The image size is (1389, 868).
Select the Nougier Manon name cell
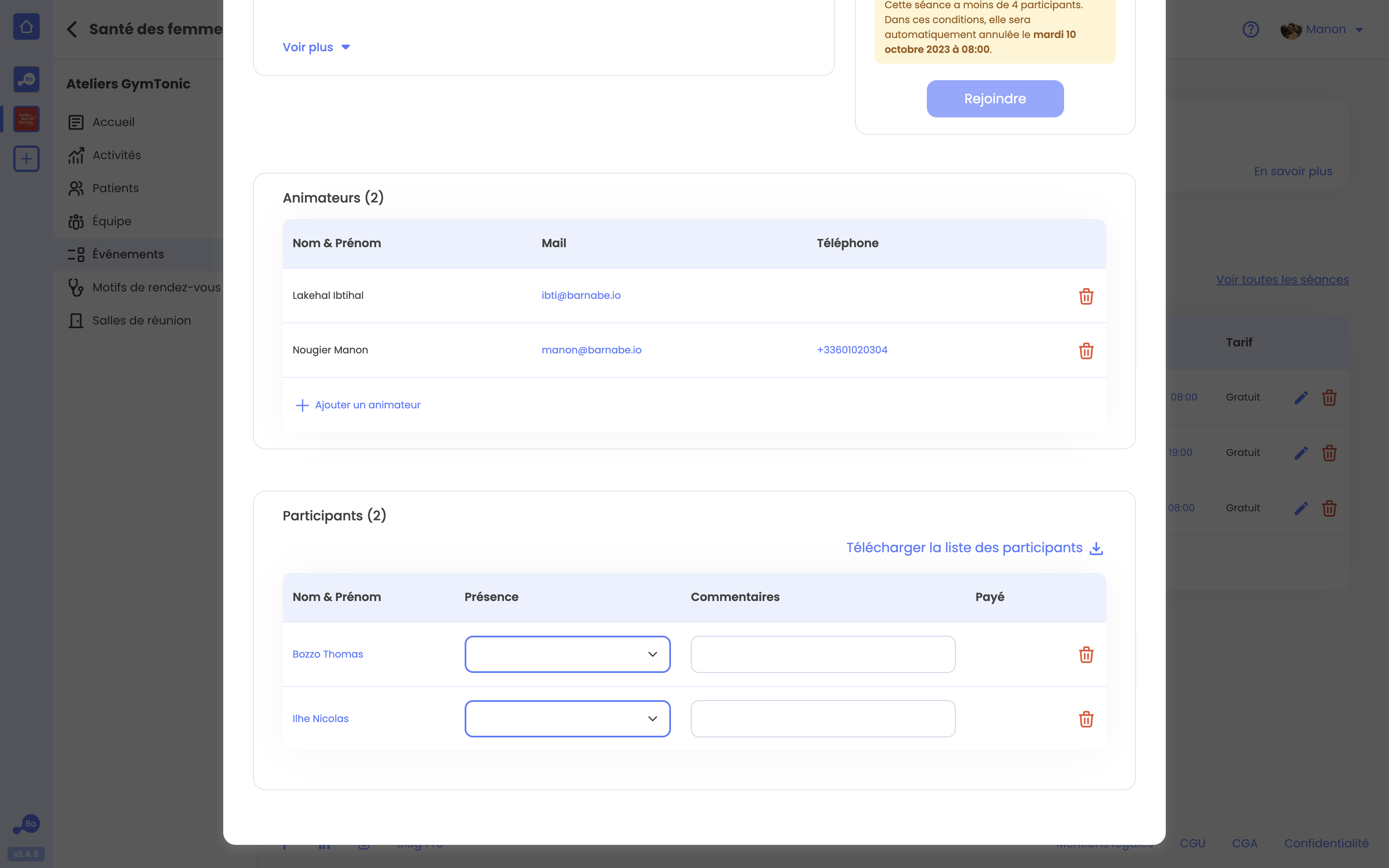pos(330,350)
